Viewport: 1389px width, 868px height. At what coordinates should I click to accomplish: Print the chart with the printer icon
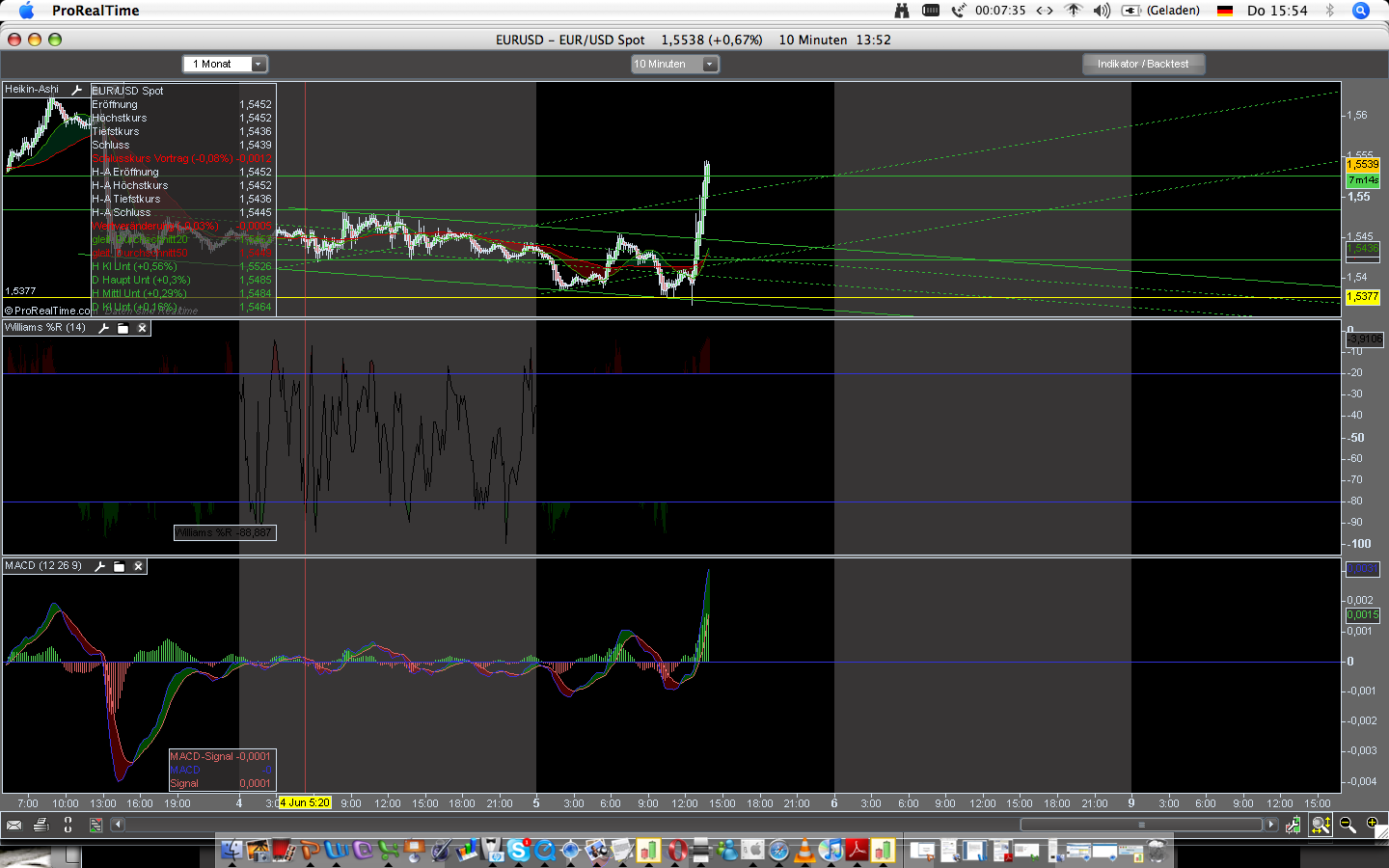pyautogui.click(x=41, y=825)
